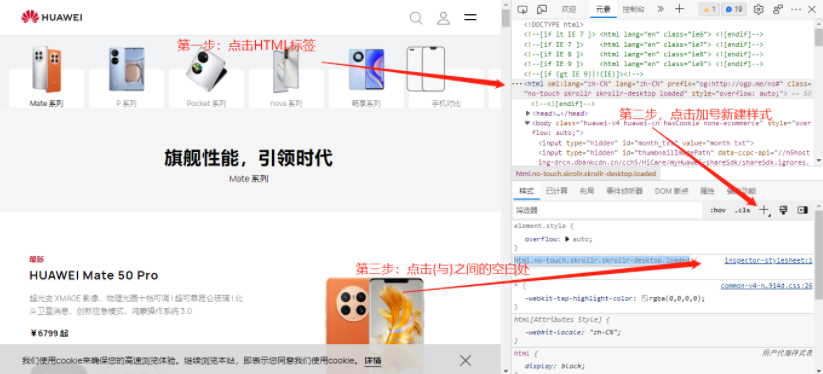Viewport: 823px width, 374px height.
Task: Toggle the computed styles sidebar icon
Action: tap(802, 210)
